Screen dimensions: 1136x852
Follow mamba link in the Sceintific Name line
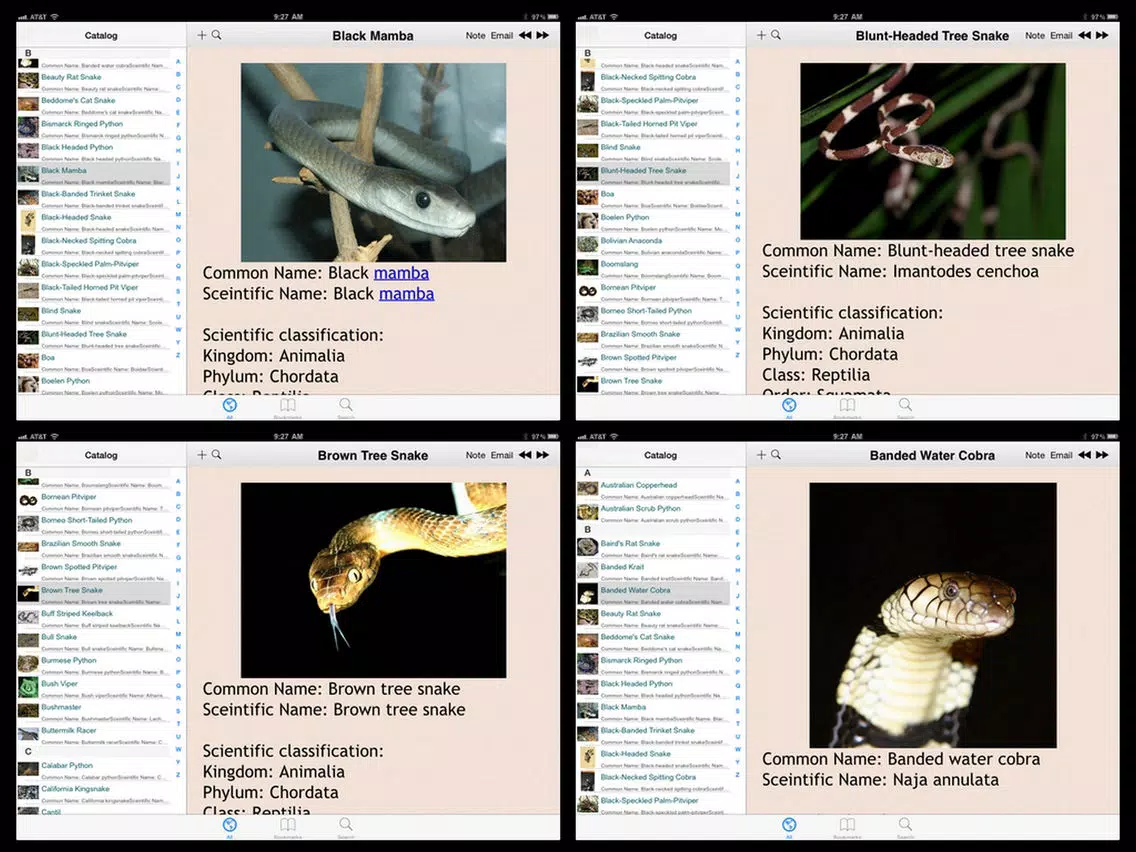pos(406,294)
